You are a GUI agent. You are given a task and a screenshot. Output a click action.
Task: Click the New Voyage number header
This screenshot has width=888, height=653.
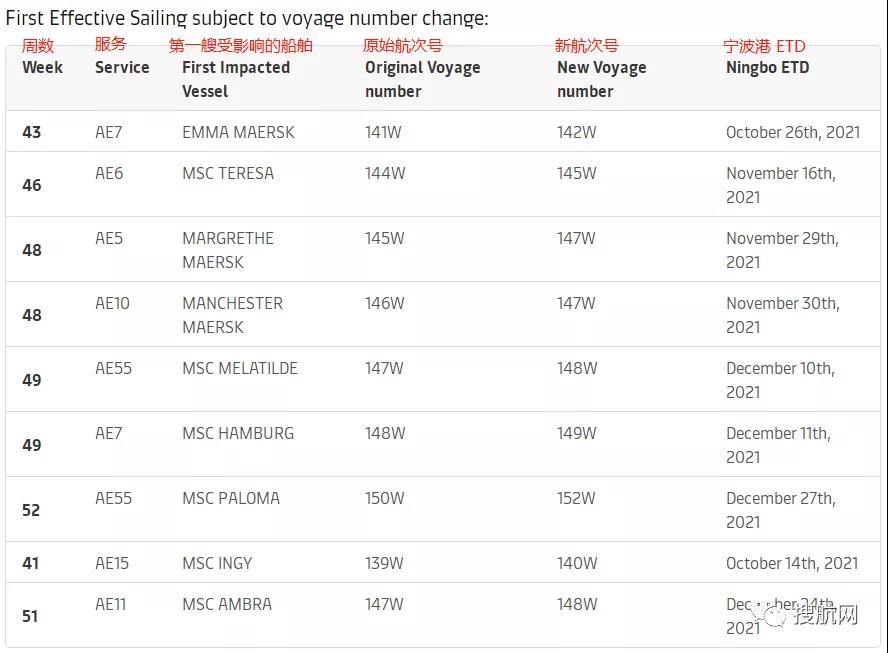pos(601,79)
